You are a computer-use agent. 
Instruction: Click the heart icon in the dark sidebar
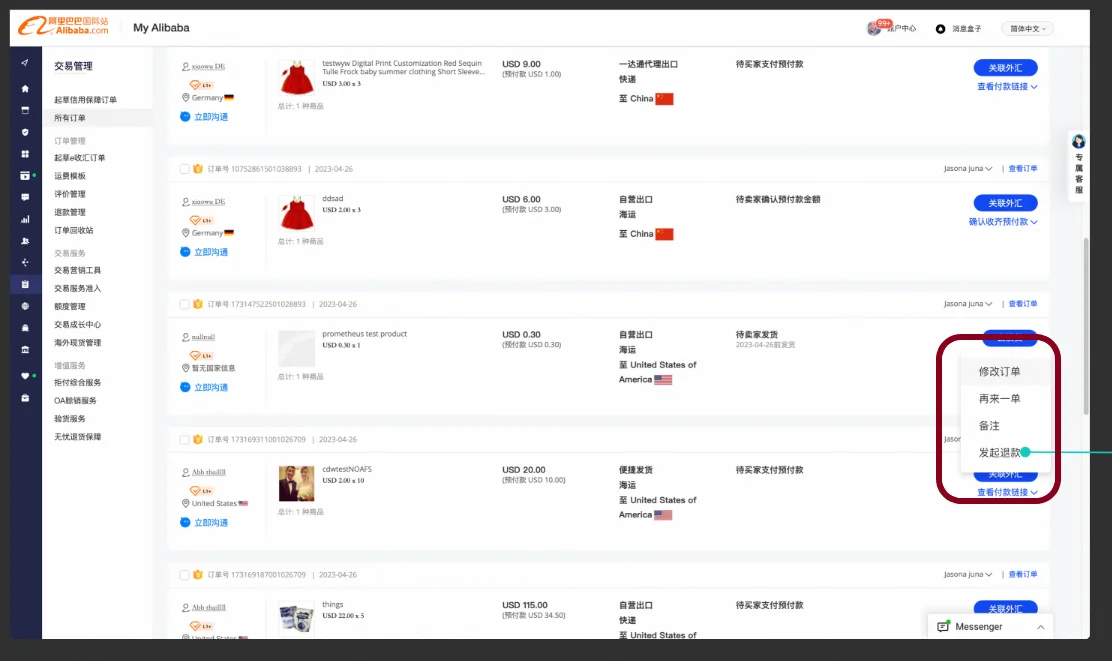(x=25, y=376)
